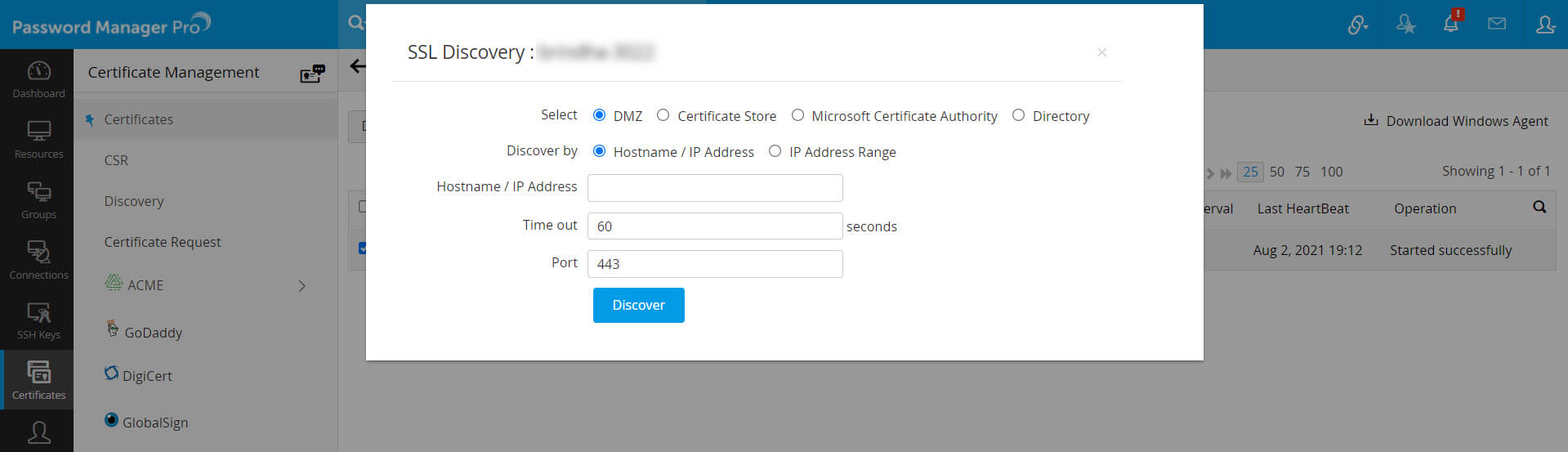The height and width of the screenshot is (452, 1568).
Task: Open CSR in the left menu
Action: 116,160
